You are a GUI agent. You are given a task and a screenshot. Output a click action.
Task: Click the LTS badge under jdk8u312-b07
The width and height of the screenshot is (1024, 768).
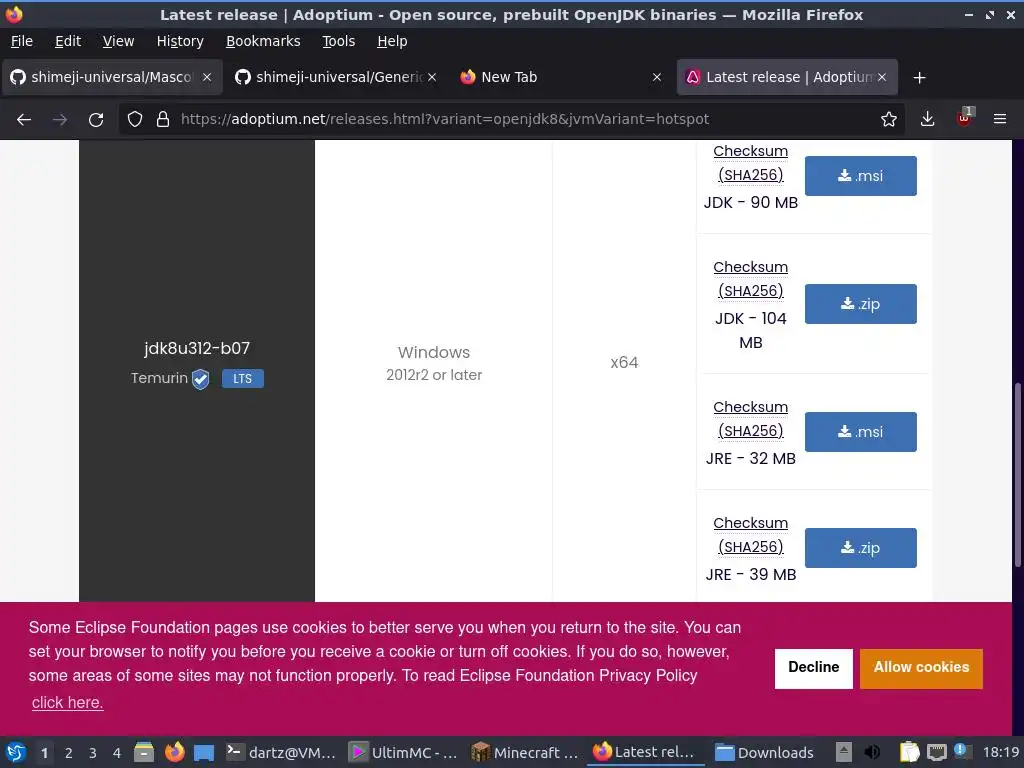click(242, 379)
